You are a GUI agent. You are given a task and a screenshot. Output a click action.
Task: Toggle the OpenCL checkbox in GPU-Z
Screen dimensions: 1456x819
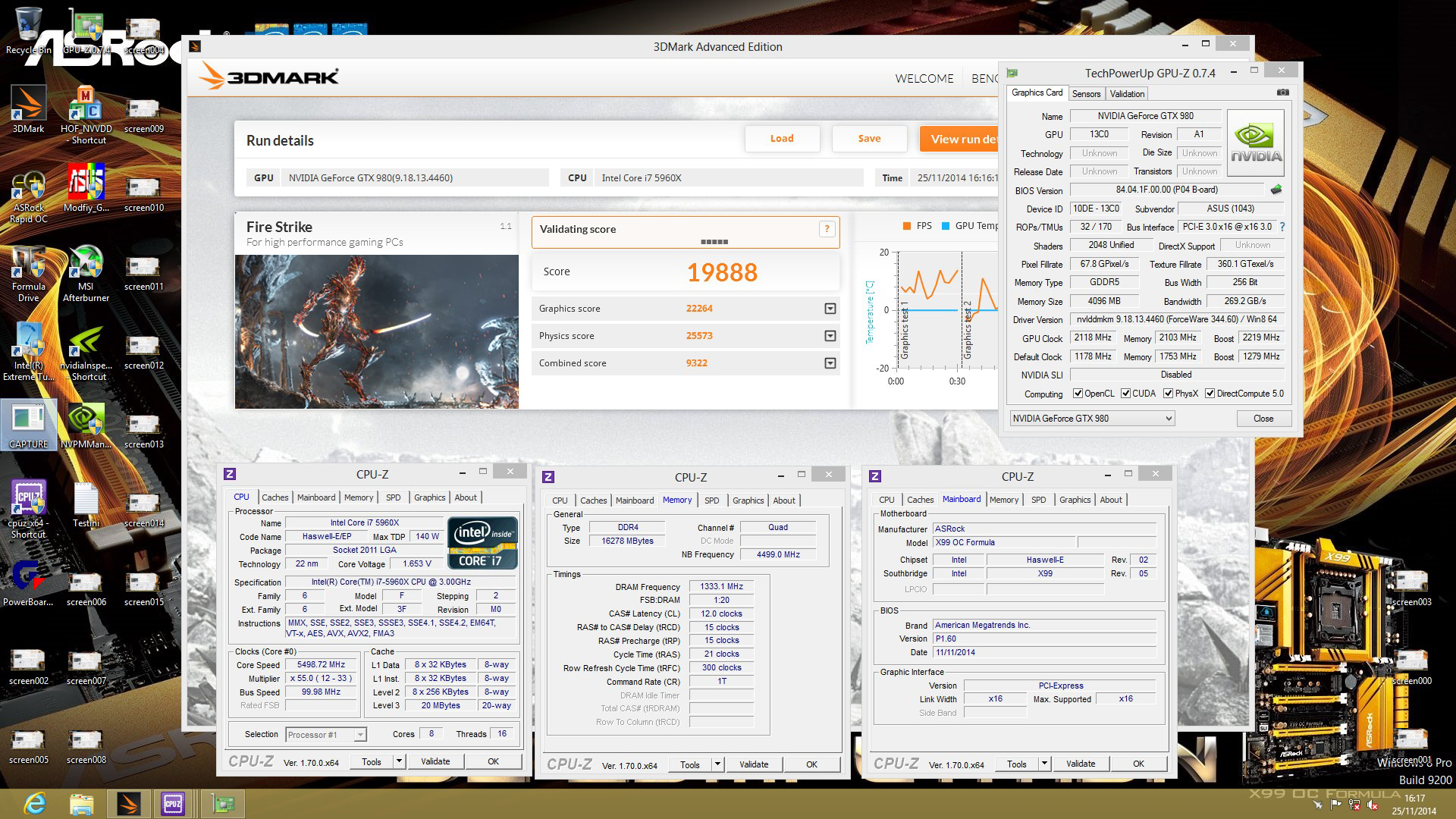pos(1078,394)
